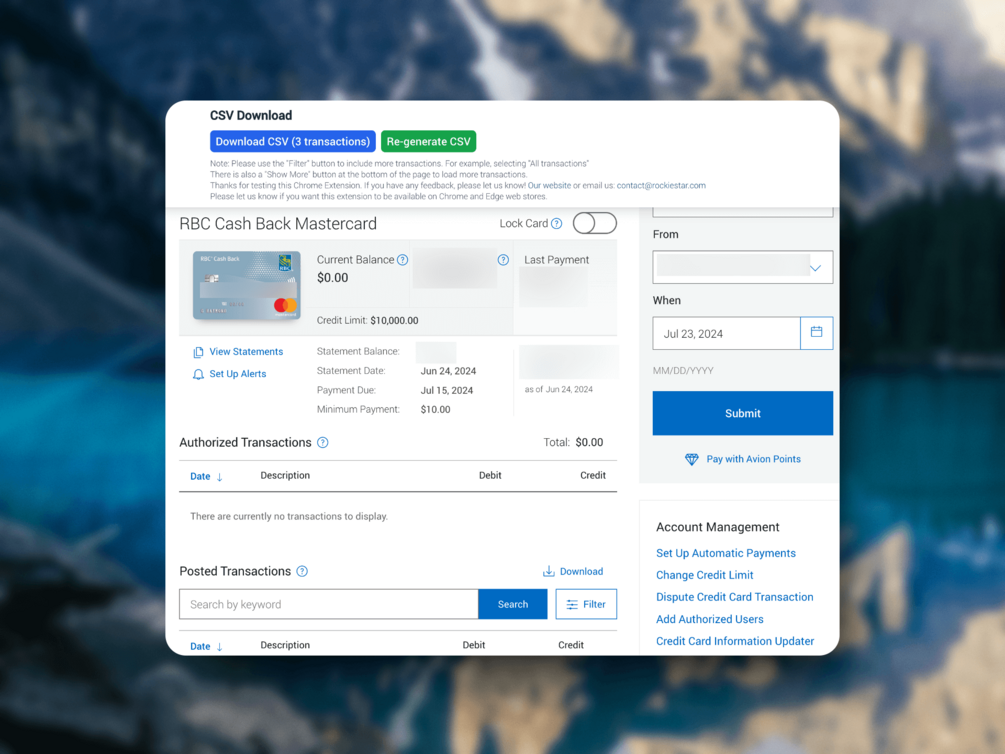1005x754 pixels.
Task: Open Set Up Automatic Payments link
Action: tap(726, 553)
